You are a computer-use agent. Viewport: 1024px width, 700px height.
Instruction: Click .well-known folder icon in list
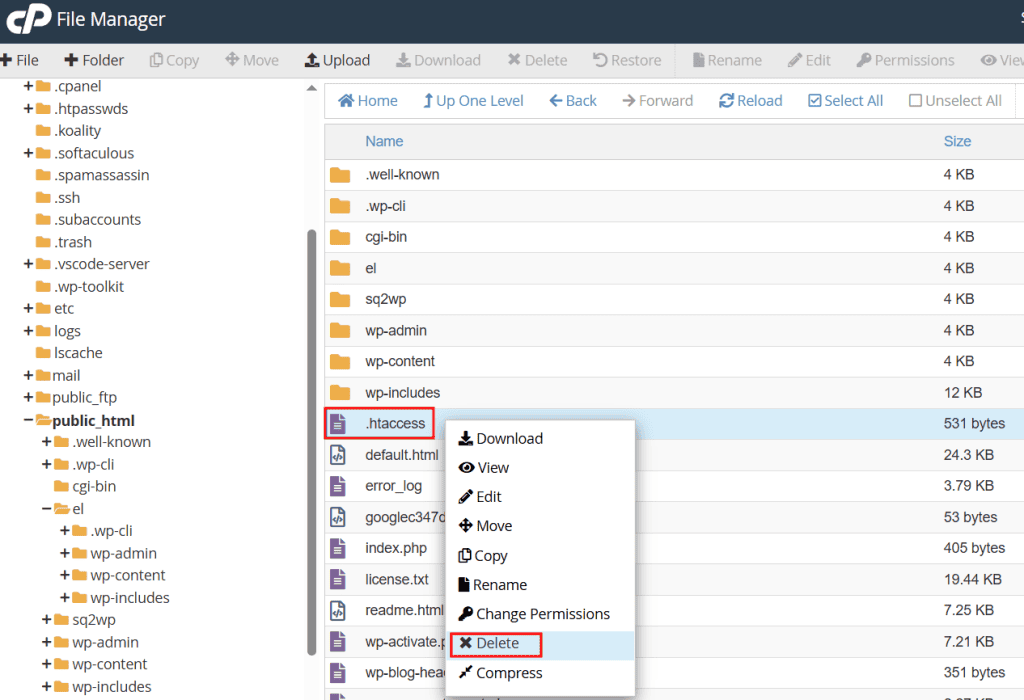(x=340, y=175)
